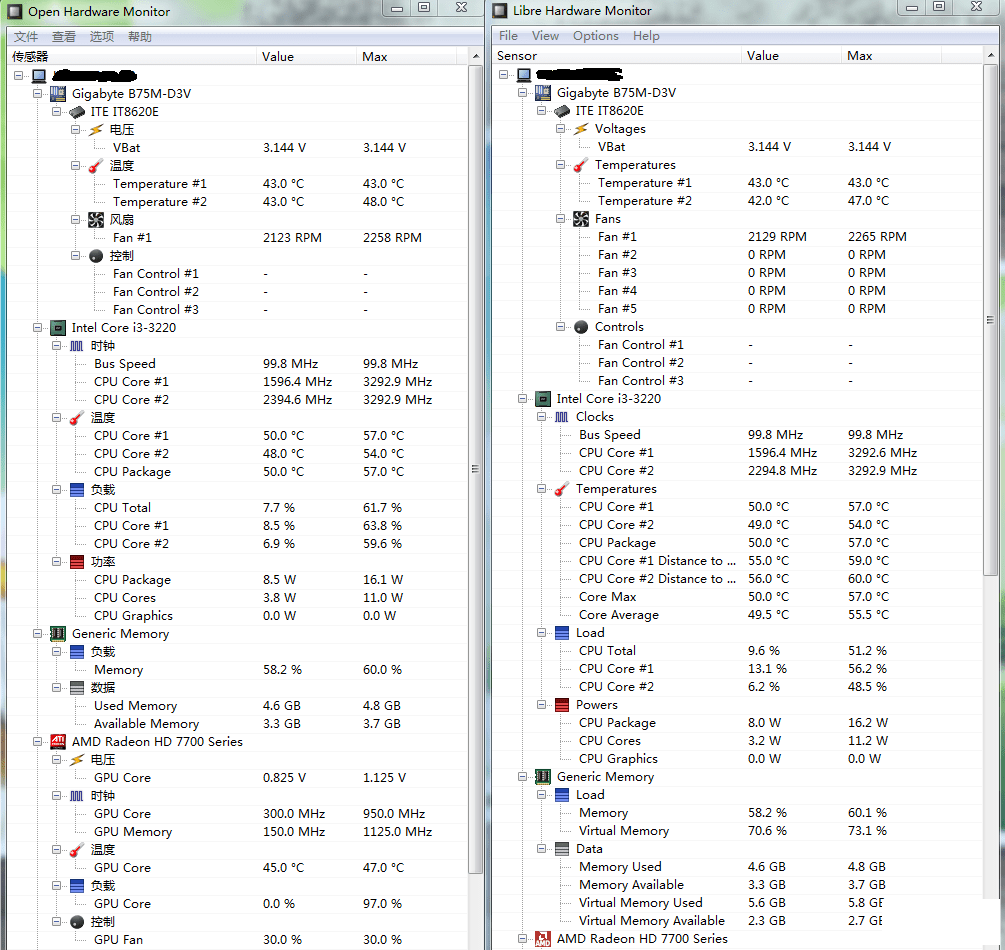Click the red power icon beside 功率 in Open Hardware Monitor
Viewport: 1005px width, 950px height.
coord(76,562)
